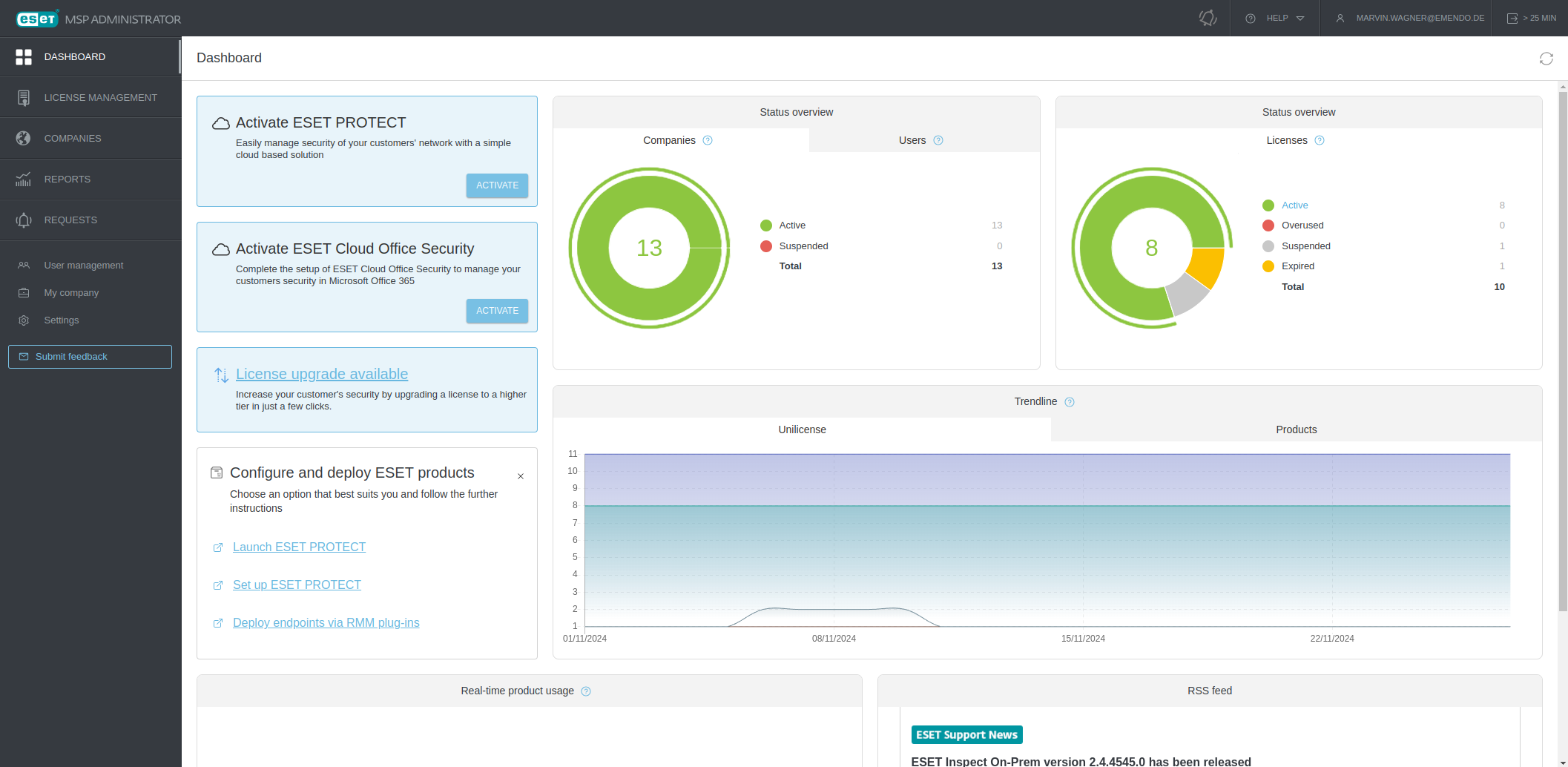The height and width of the screenshot is (767, 1568).
Task: Click the Licenses help question icon
Action: [1320, 140]
